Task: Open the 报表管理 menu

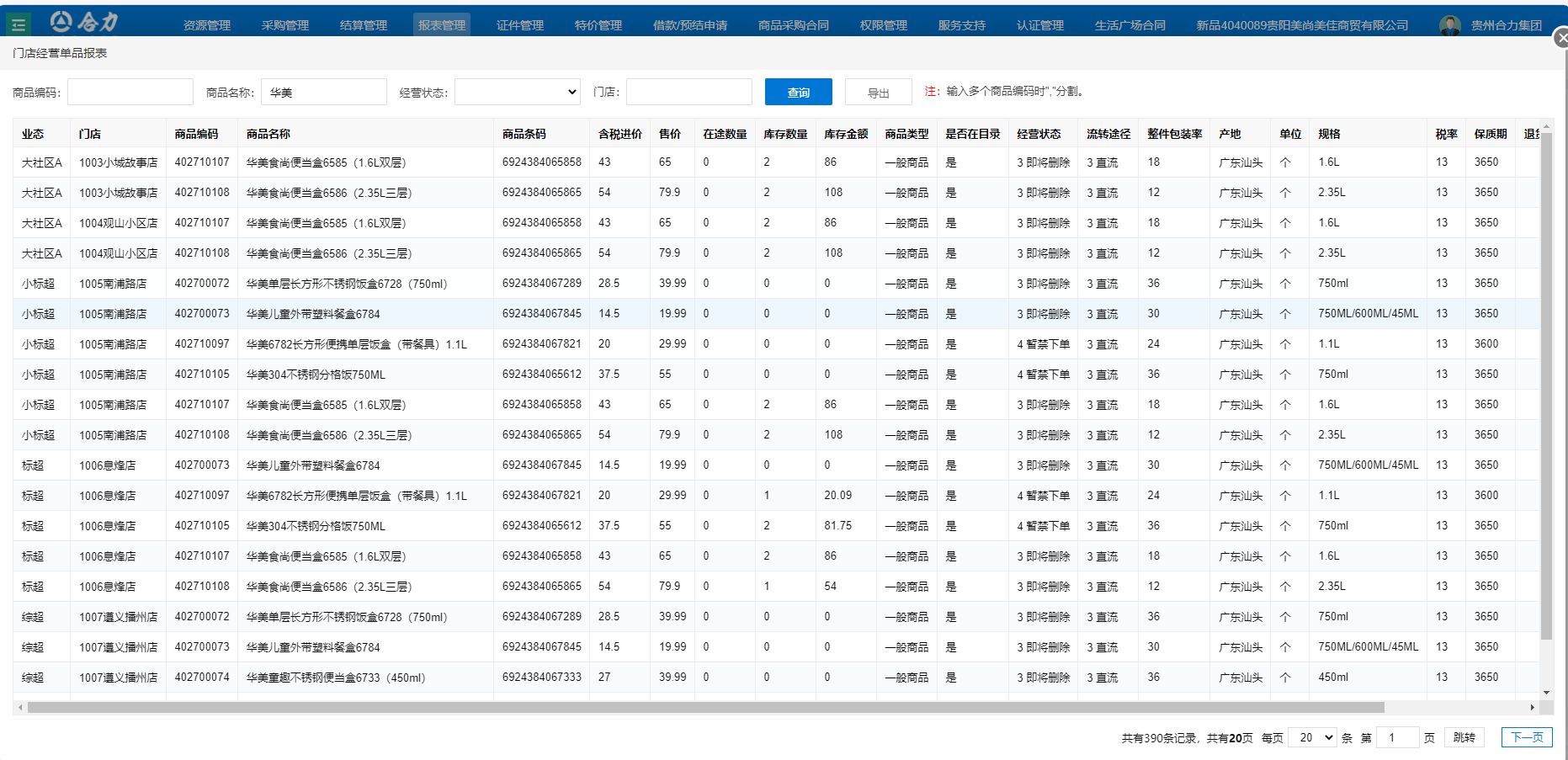Action: (442, 25)
